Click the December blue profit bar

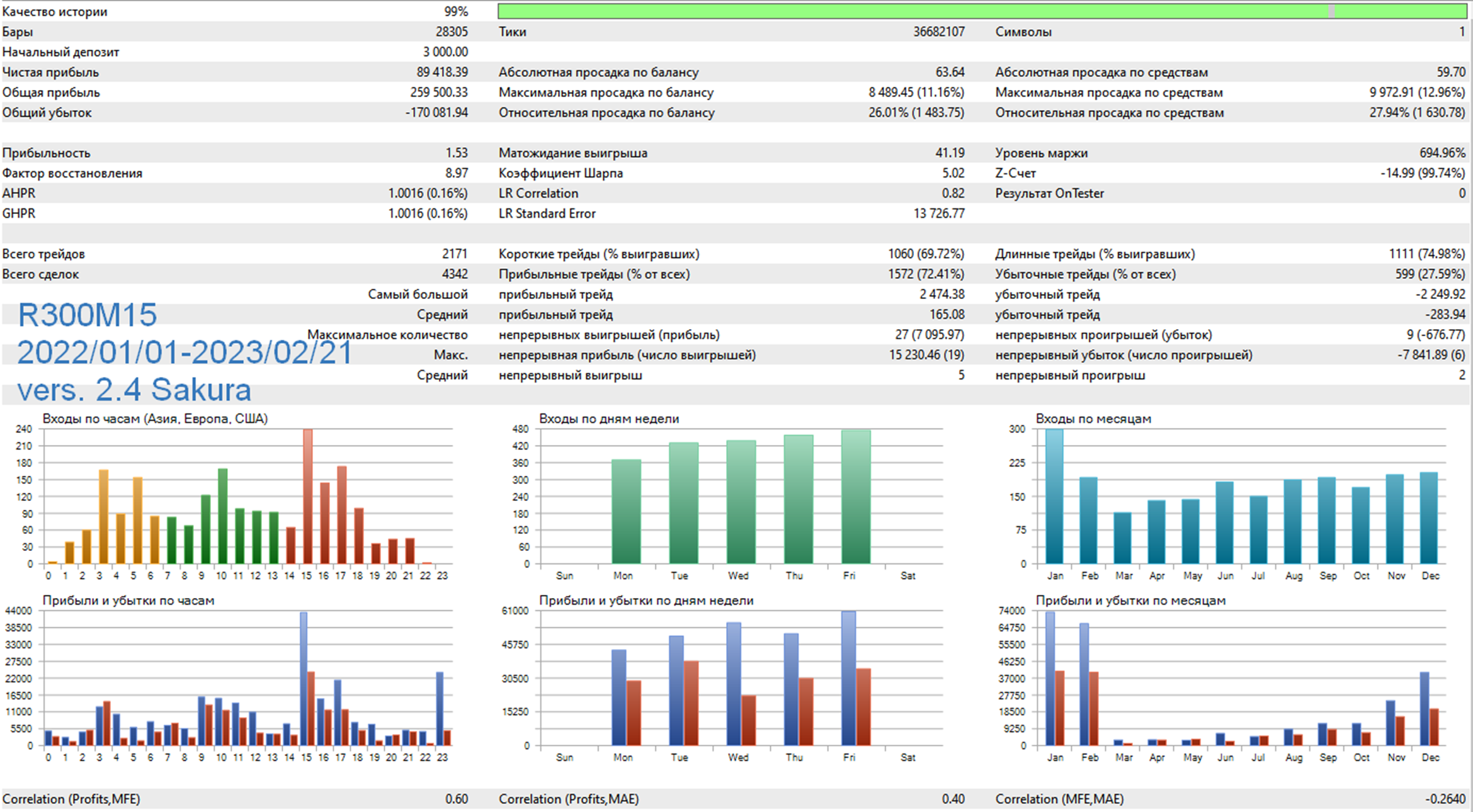[1424, 708]
